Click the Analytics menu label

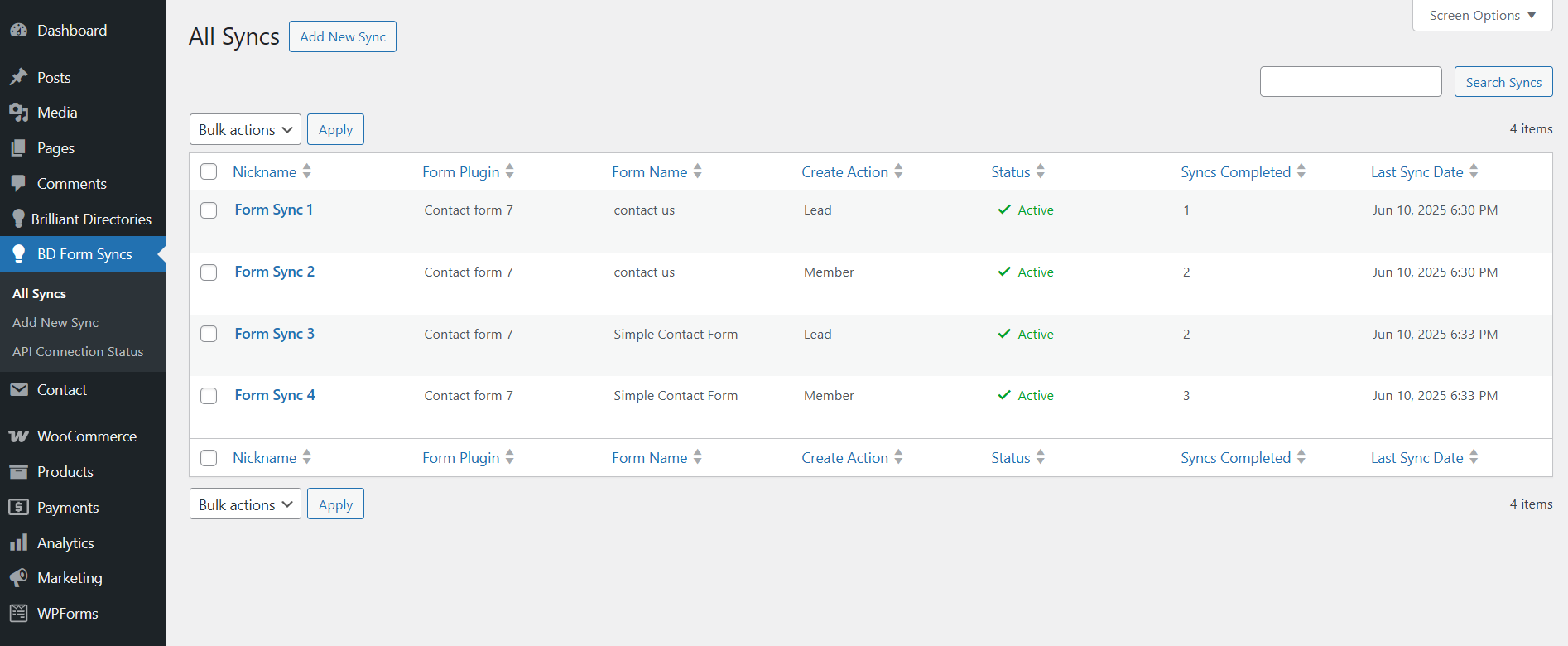65,543
